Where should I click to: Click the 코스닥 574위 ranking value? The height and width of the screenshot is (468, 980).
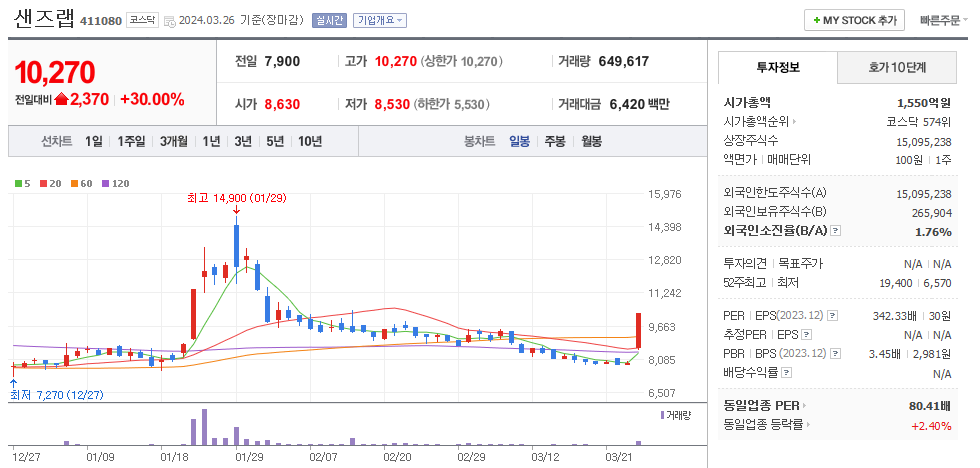point(919,122)
